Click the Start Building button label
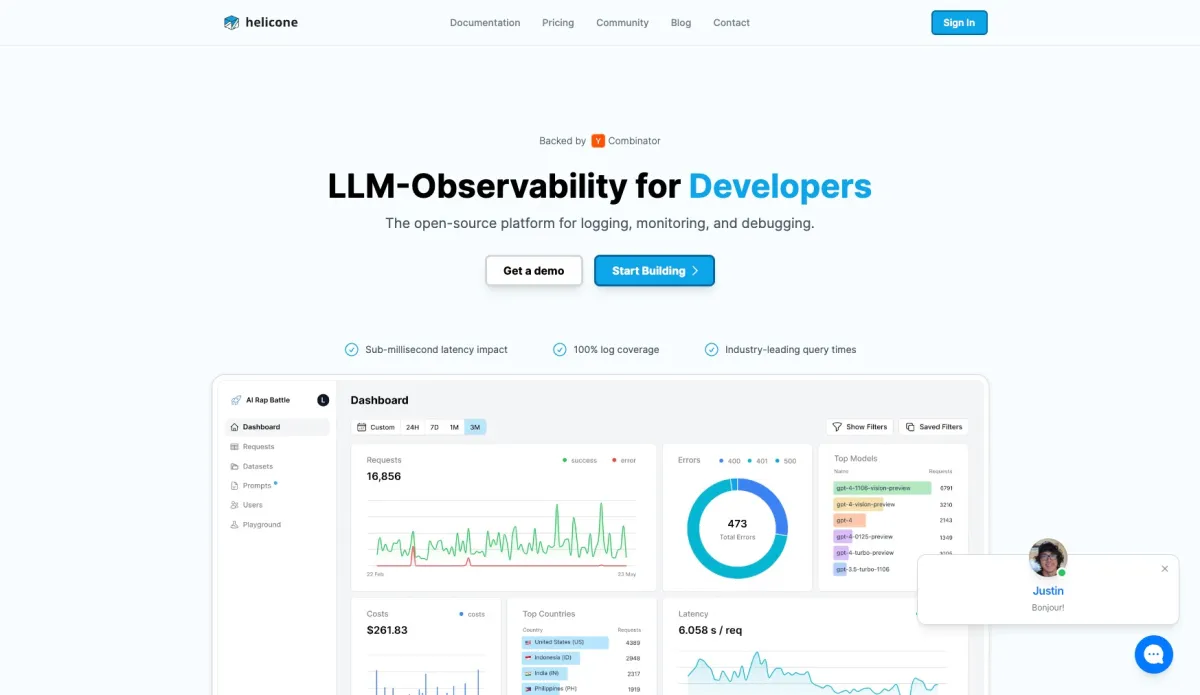 click(649, 271)
